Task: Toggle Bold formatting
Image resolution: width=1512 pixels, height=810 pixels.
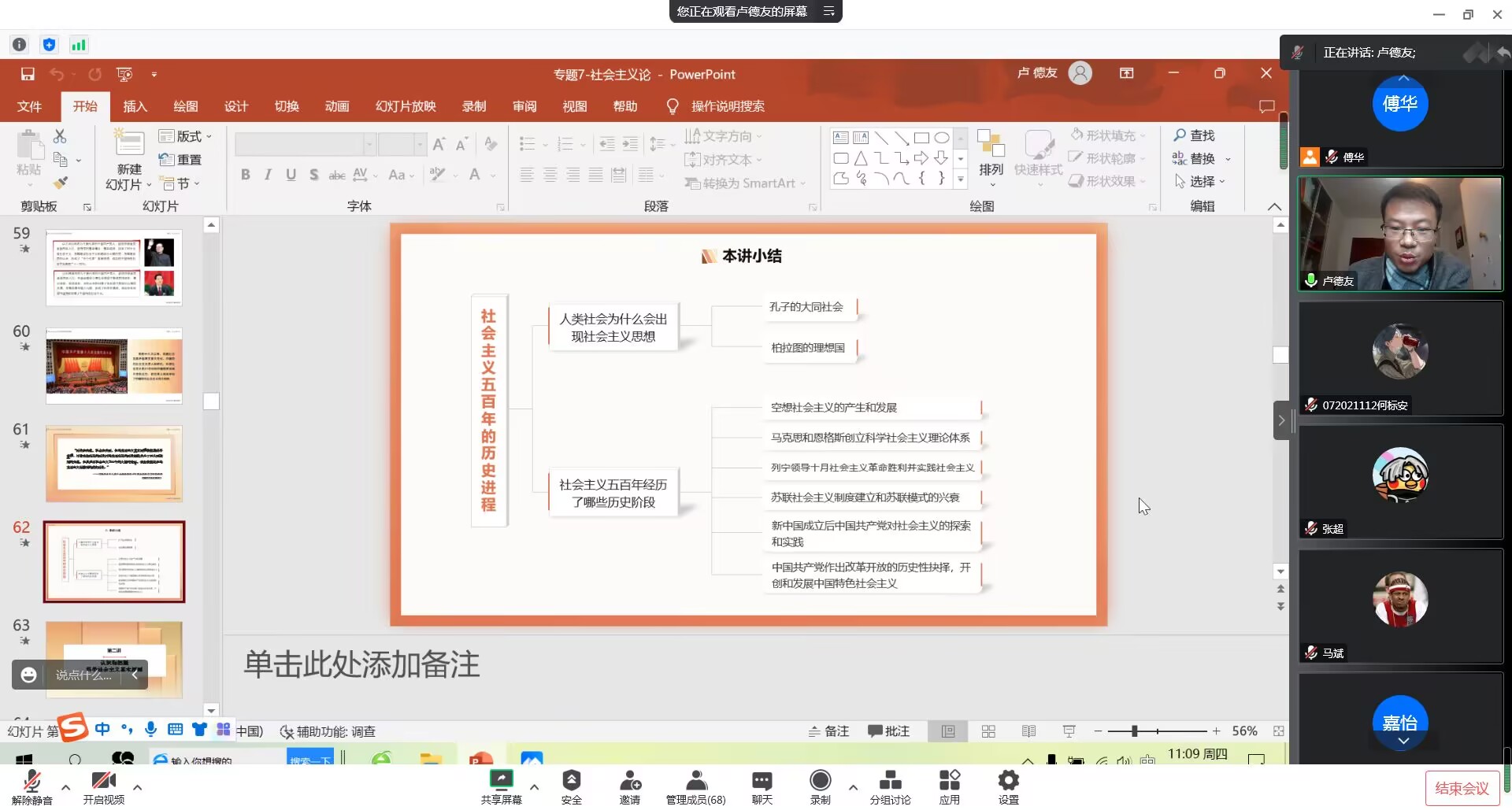Action: (246, 175)
